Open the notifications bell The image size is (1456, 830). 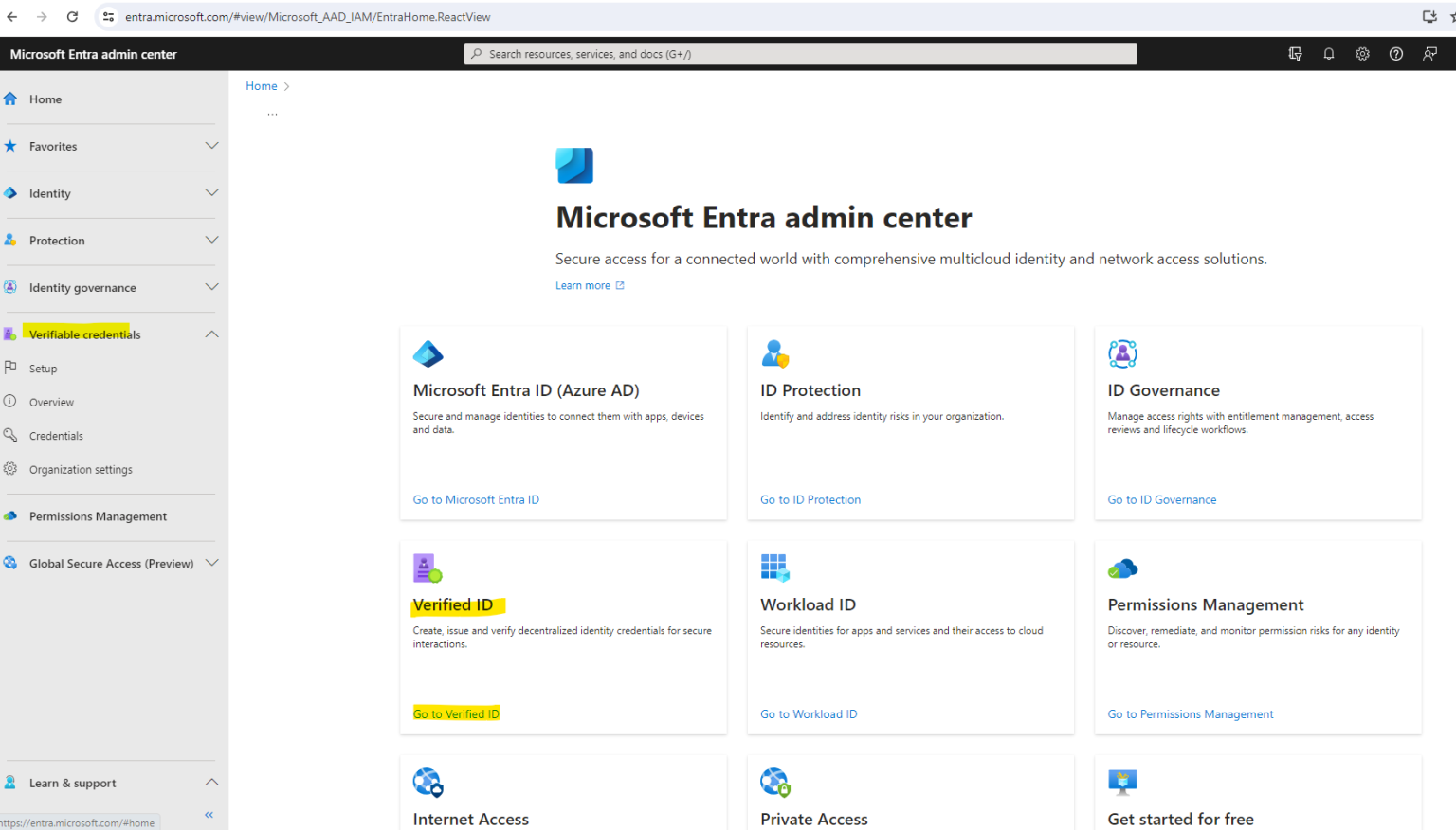click(x=1329, y=54)
